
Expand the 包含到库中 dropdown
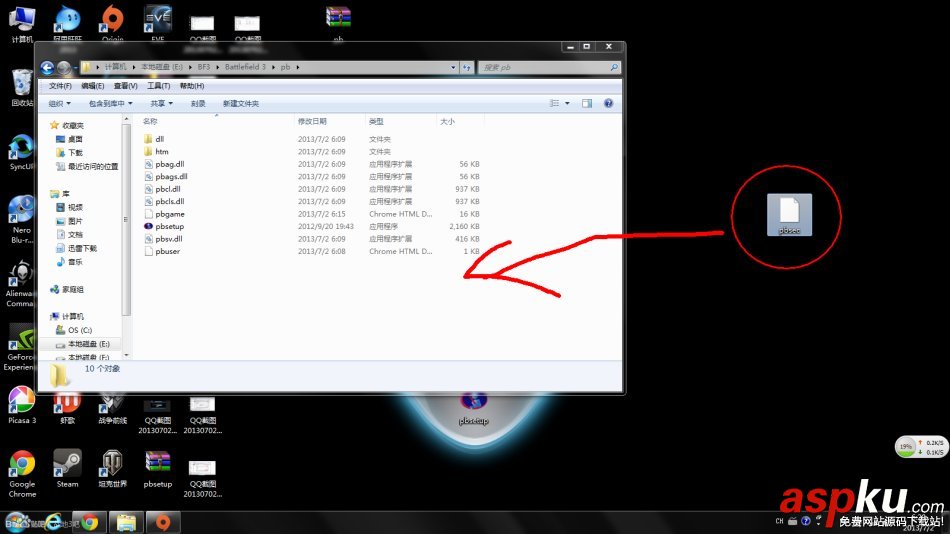point(111,104)
